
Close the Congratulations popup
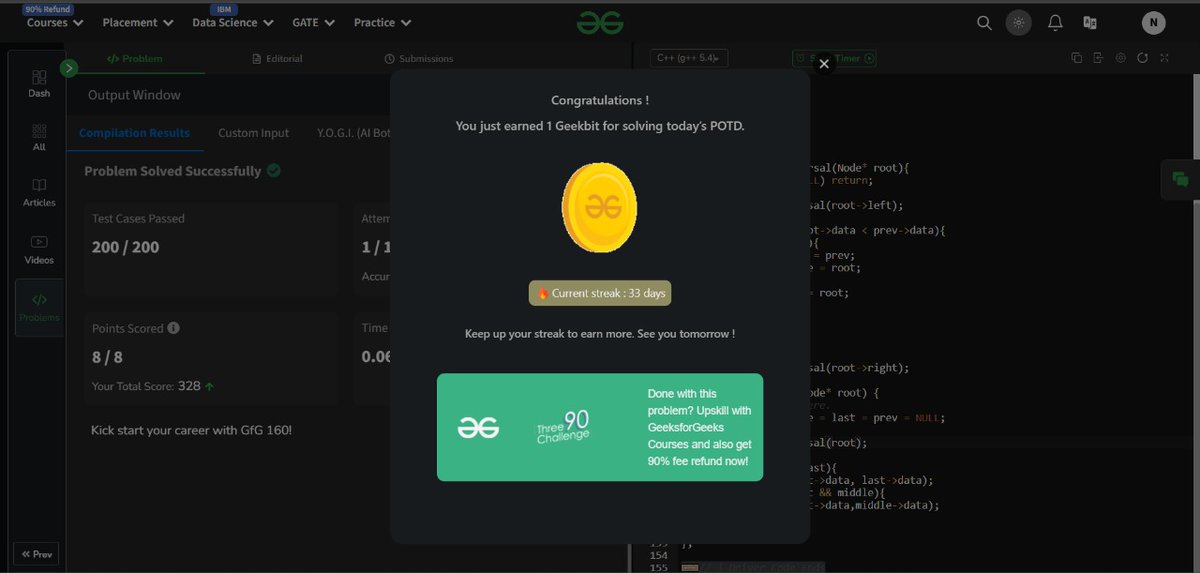(824, 64)
